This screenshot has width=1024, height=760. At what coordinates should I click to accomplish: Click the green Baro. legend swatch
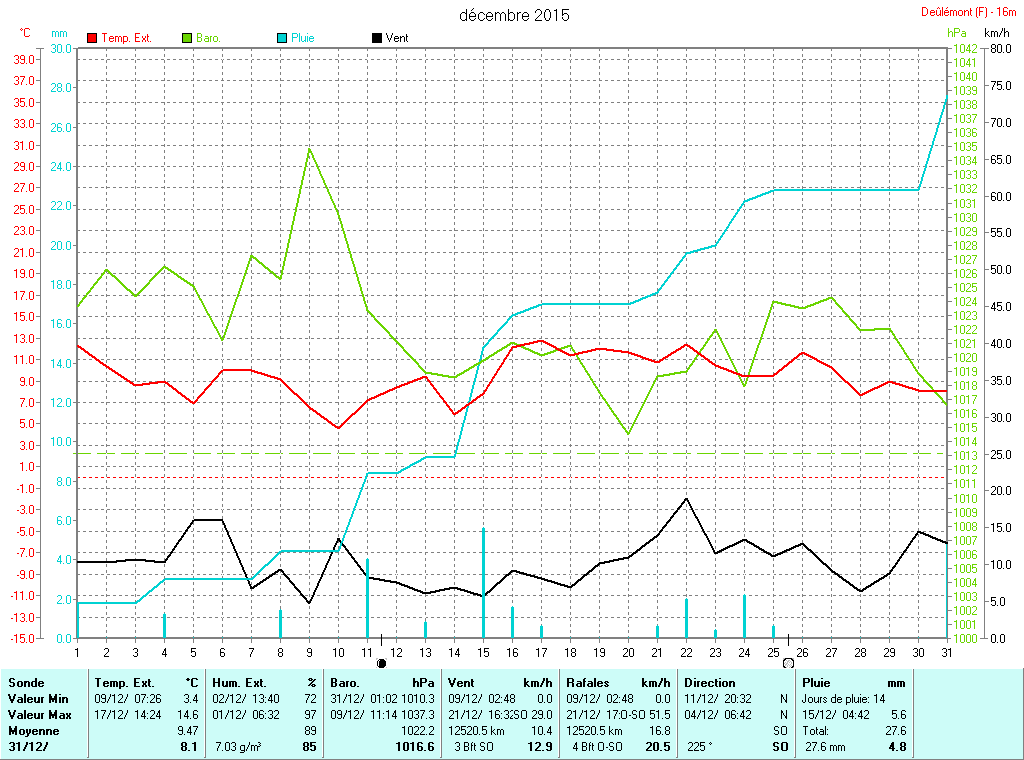187,38
